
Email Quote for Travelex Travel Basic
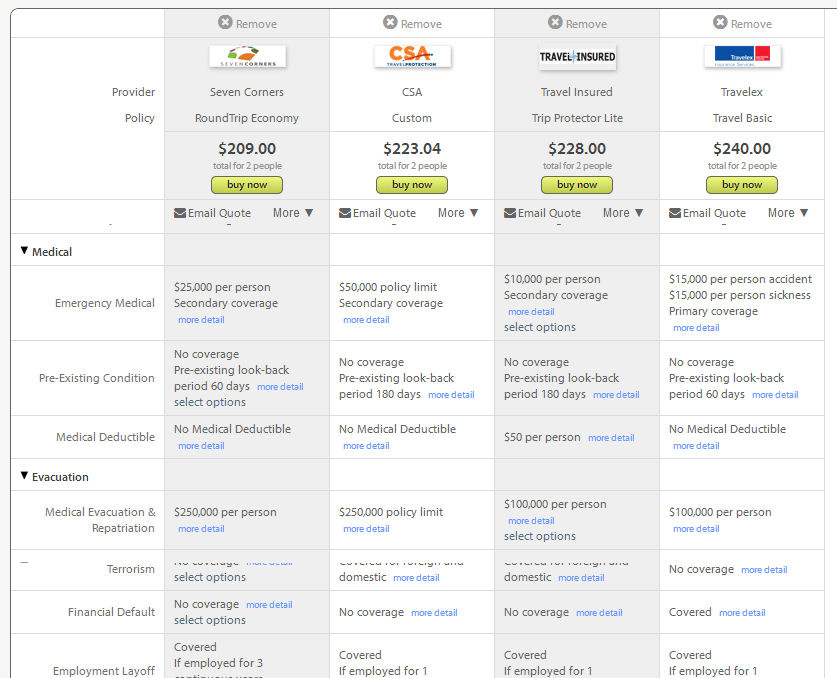tap(714, 214)
